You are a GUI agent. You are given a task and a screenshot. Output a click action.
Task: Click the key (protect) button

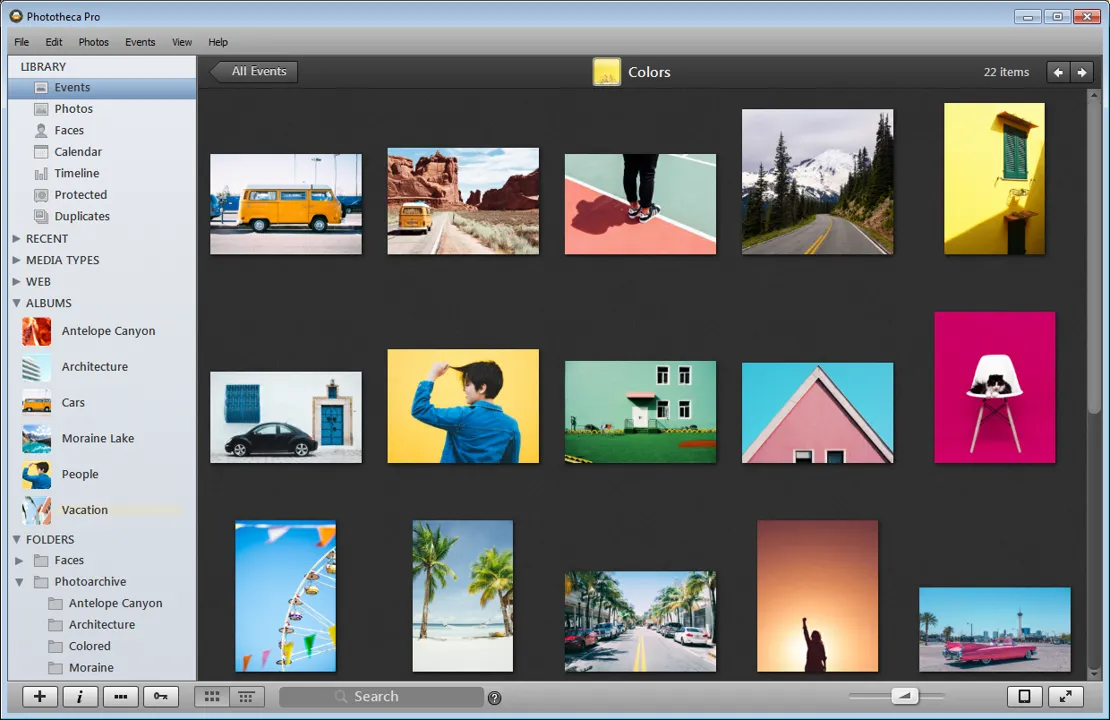[x=161, y=697]
